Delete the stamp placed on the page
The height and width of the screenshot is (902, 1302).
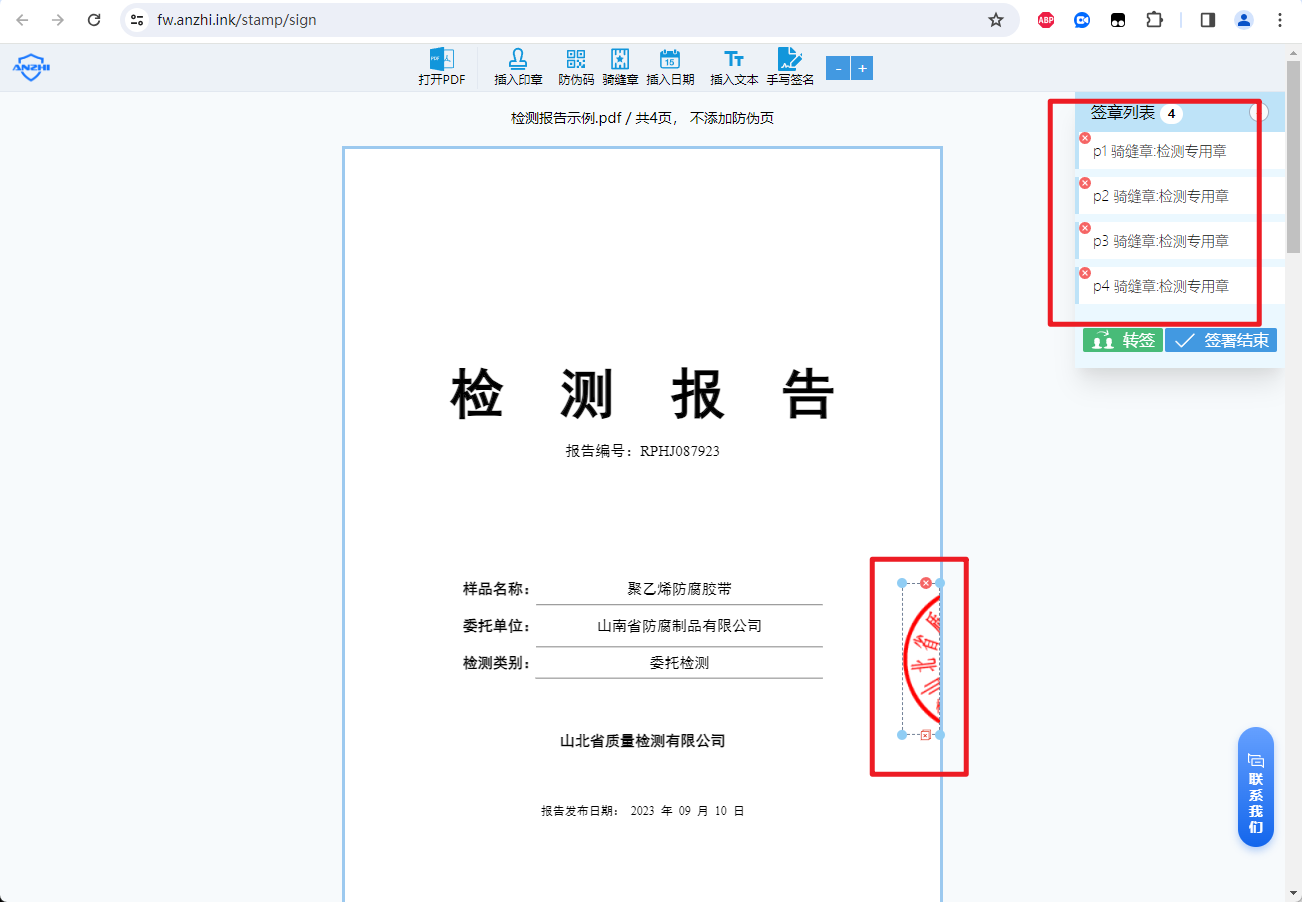point(925,581)
